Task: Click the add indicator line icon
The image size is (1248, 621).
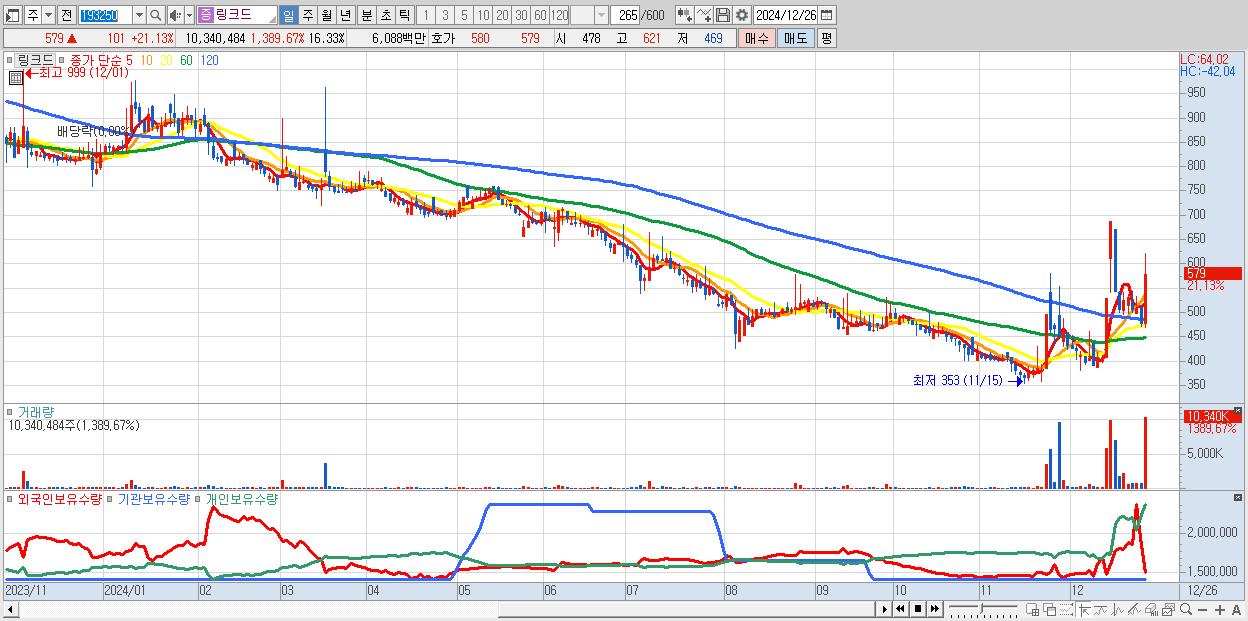Action: (x=704, y=16)
